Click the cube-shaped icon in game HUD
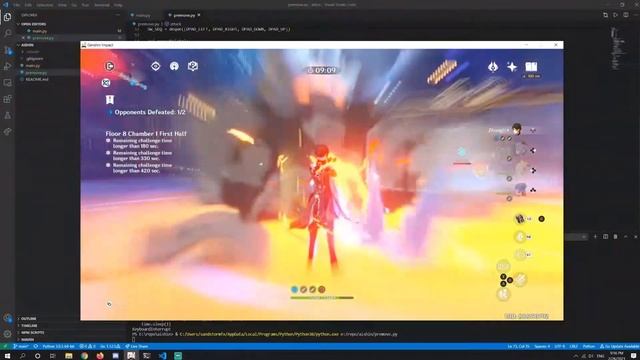The image size is (640, 360). tap(193, 66)
